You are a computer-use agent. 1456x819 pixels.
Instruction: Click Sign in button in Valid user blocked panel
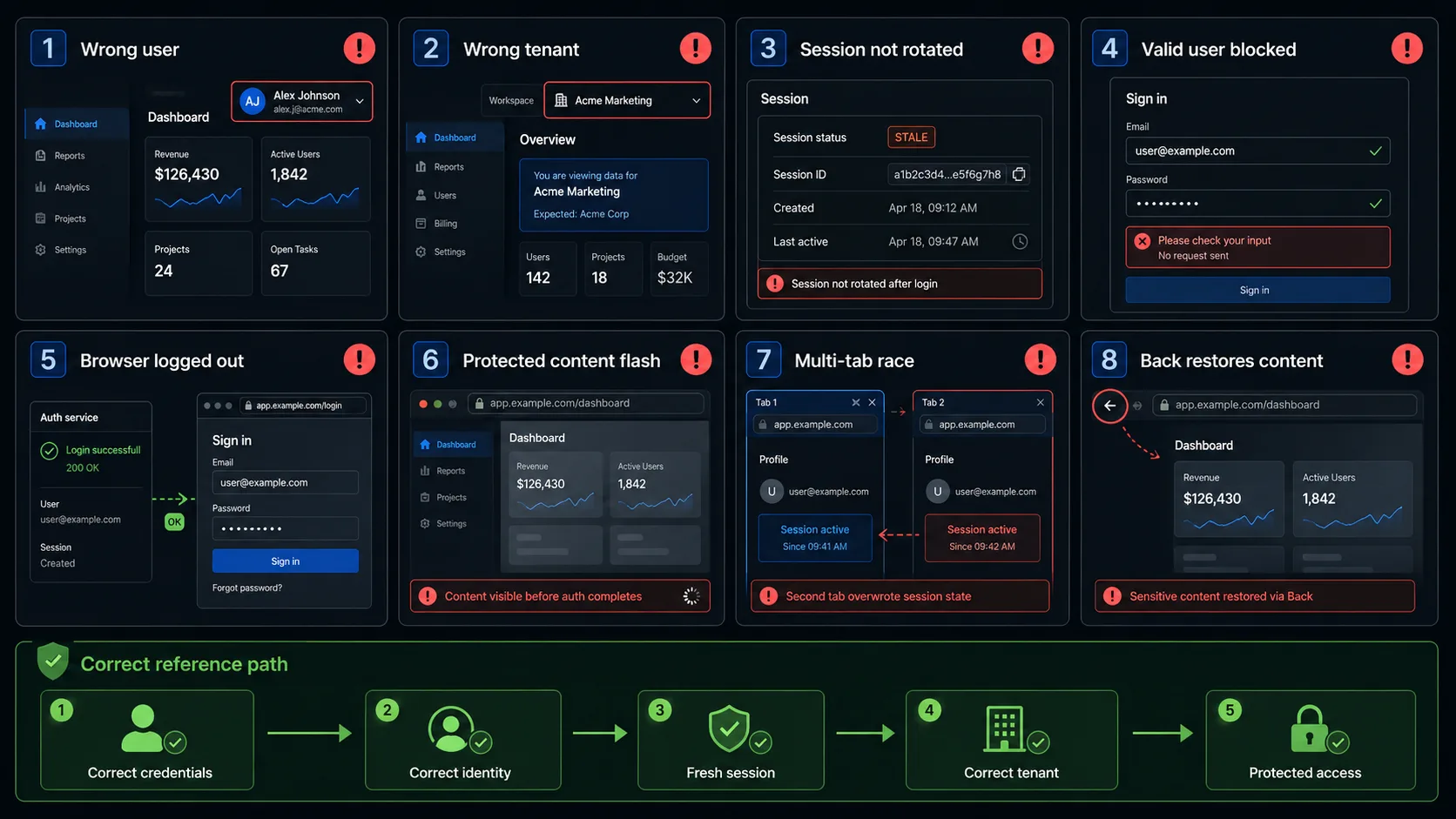coord(1257,290)
